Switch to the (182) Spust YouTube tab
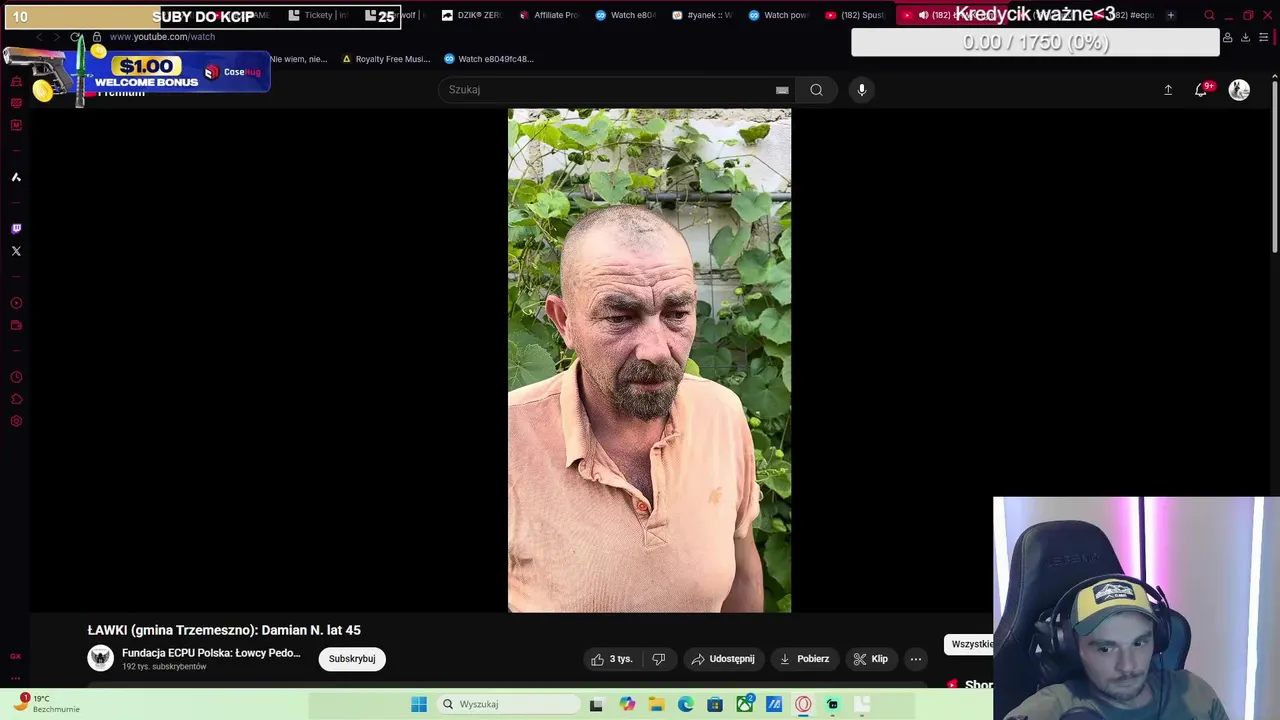Image resolution: width=1280 pixels, height=720 pixels. tap(855, 15)
